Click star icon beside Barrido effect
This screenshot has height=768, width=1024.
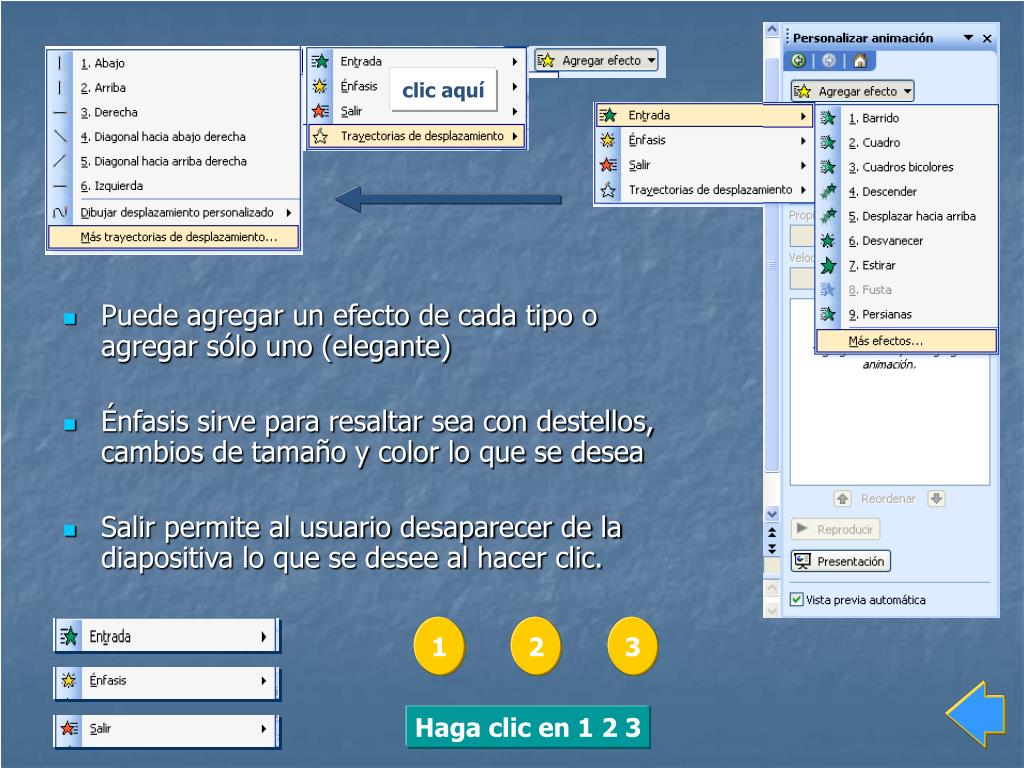click(x=828, y=118)
